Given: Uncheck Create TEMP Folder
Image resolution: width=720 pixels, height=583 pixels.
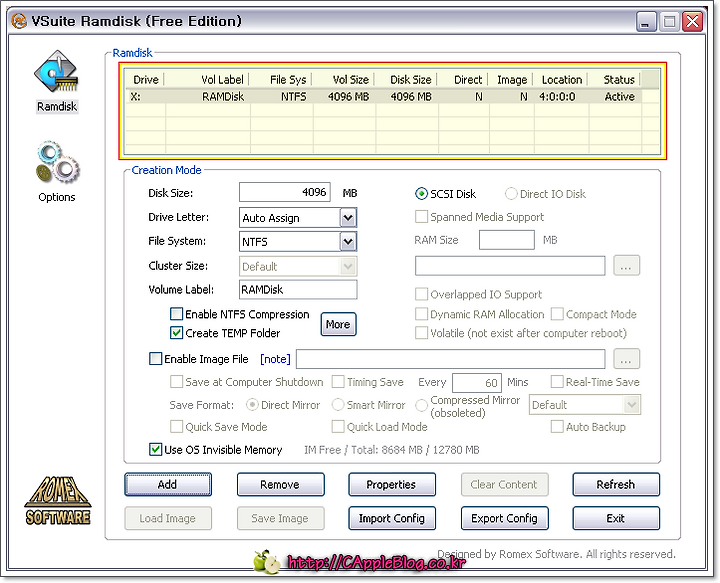Looking at the screenshot, I should [x=176, y=333].
